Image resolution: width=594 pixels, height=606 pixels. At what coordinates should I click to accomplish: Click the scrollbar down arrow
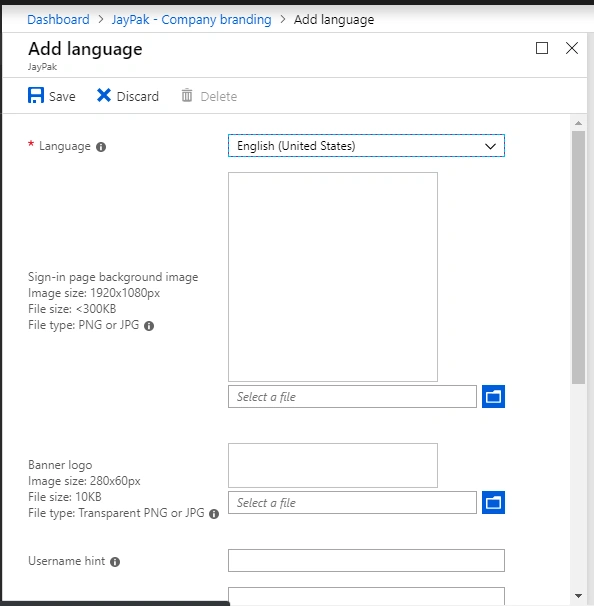tap(578, 596)
